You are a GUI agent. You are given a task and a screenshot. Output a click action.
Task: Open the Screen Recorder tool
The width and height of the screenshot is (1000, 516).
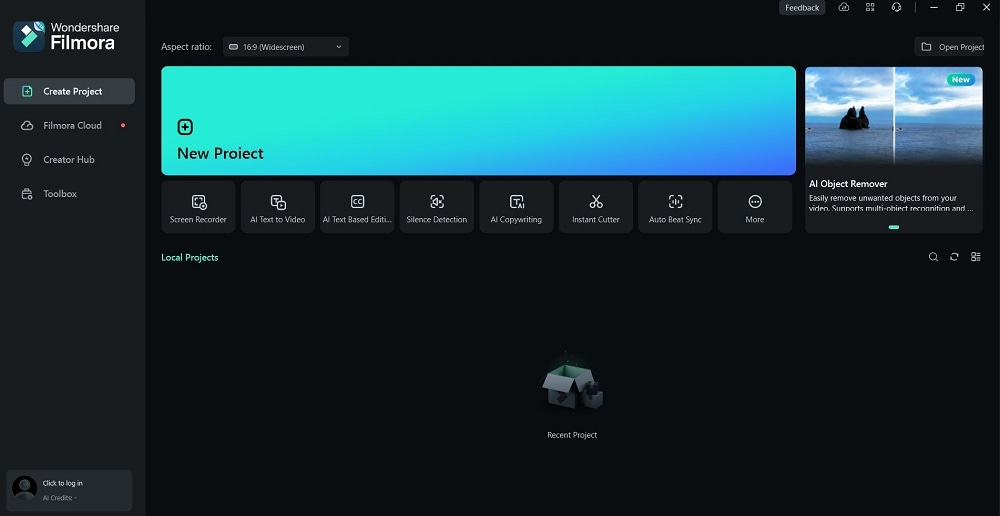tap(198, 207)
